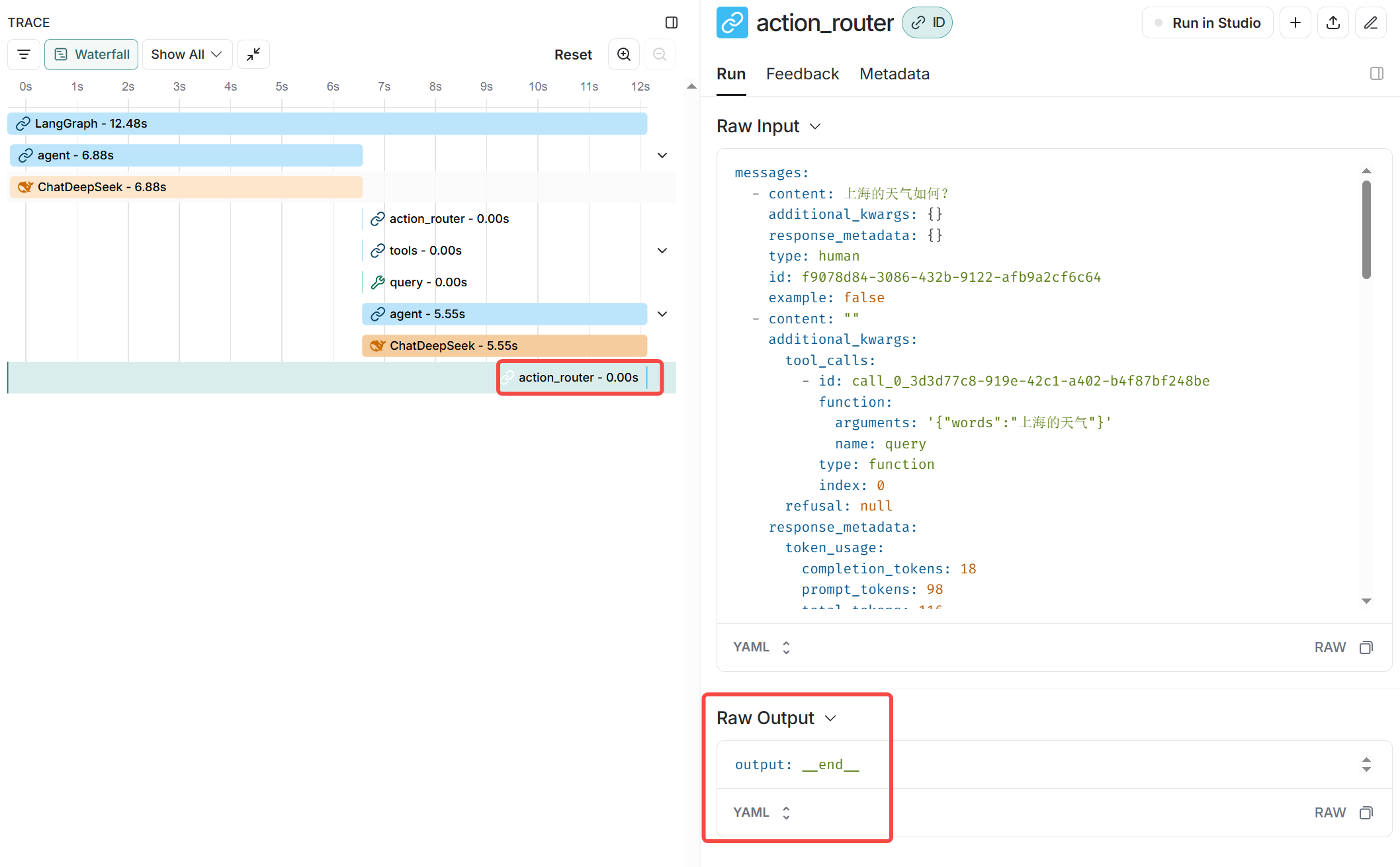Open the Metadata tab
This screenshot has width=1400, height=867.
click(894, 74)
